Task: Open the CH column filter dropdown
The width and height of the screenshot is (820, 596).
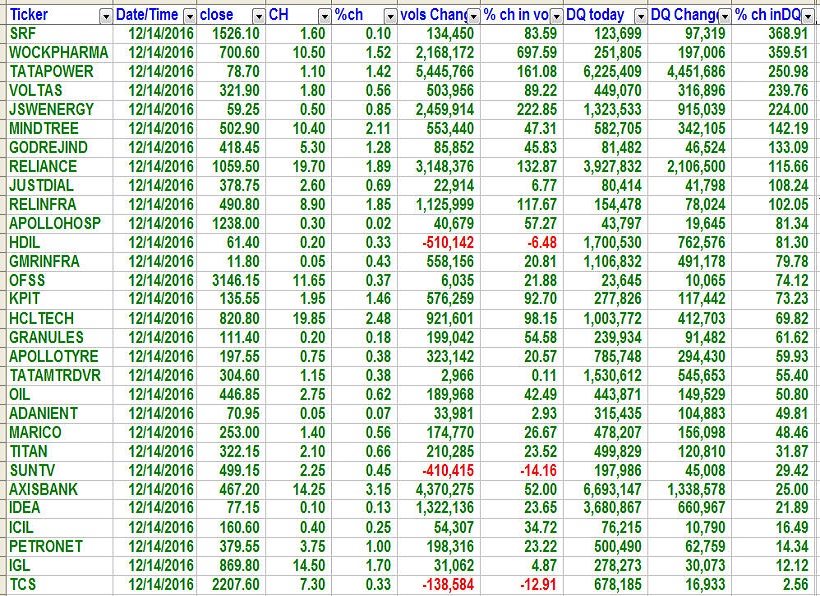Action: (324, 15)
